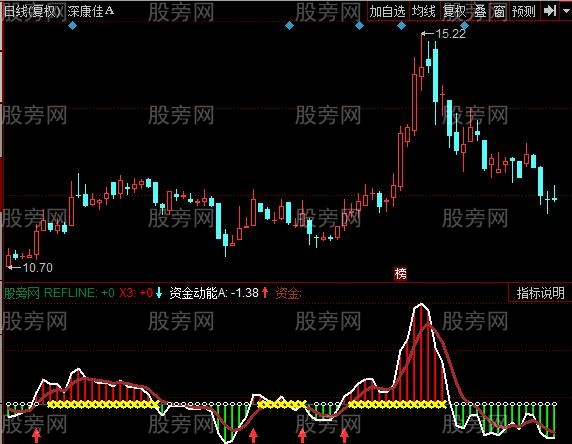
Task: Click the 15.22 high price label
Action: coord(451,34)
